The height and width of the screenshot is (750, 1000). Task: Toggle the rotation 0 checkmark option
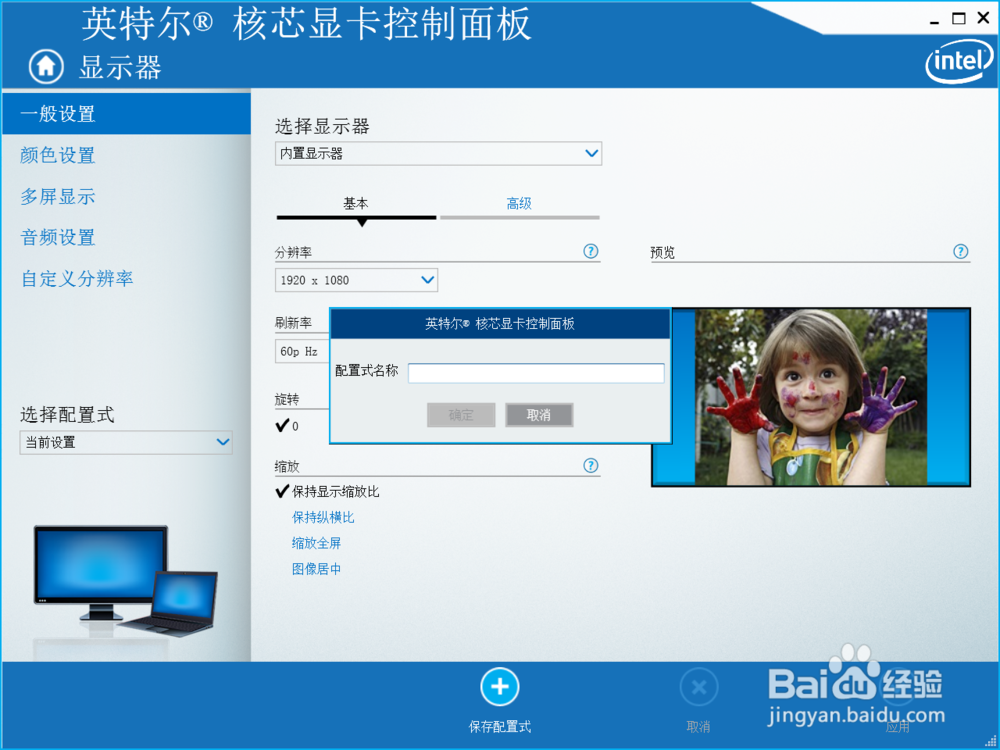pos(287,425)
